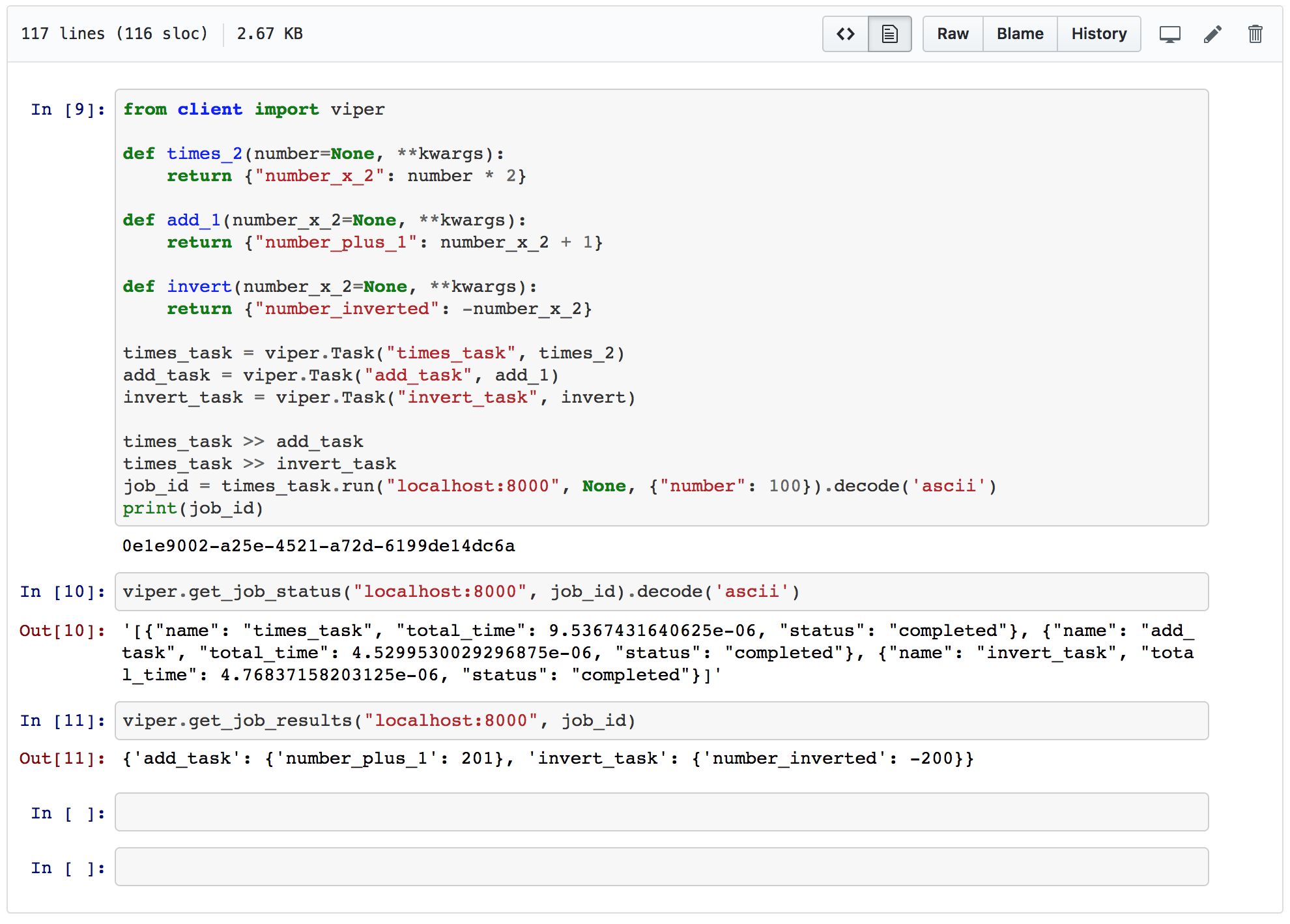This screenshot has height=924, width=1290.
Task: Click the 'from client import viper' line
Action: point(254,109)
